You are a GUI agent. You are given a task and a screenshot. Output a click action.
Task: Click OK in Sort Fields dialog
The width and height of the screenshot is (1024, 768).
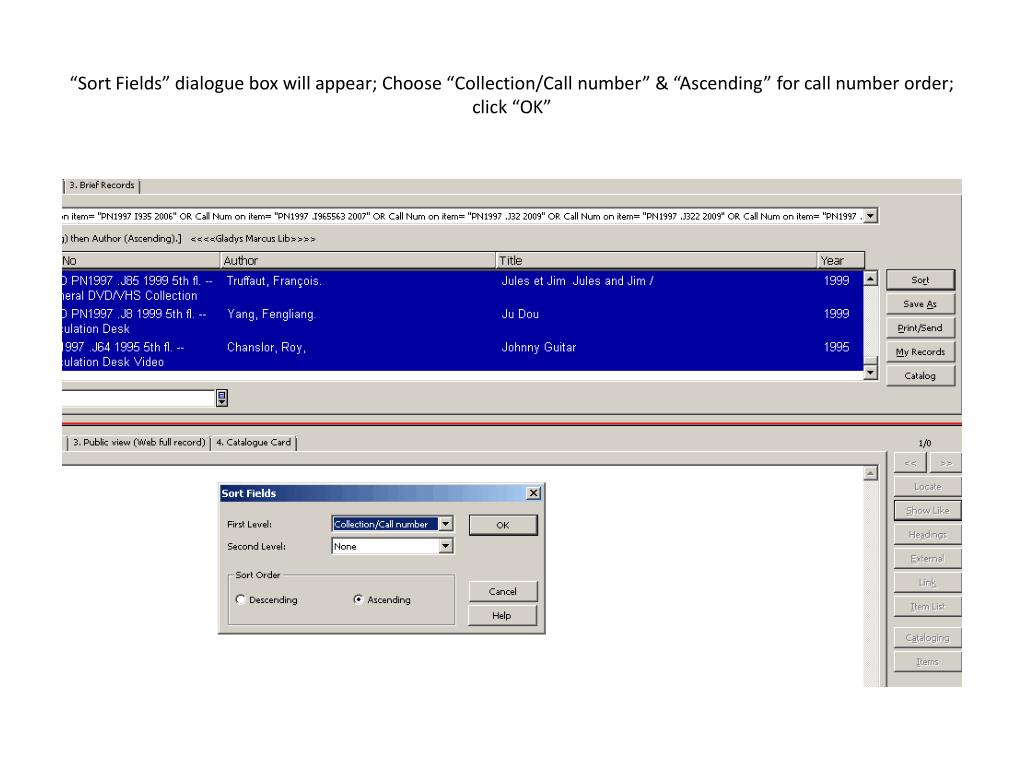(x=503, y=525)
